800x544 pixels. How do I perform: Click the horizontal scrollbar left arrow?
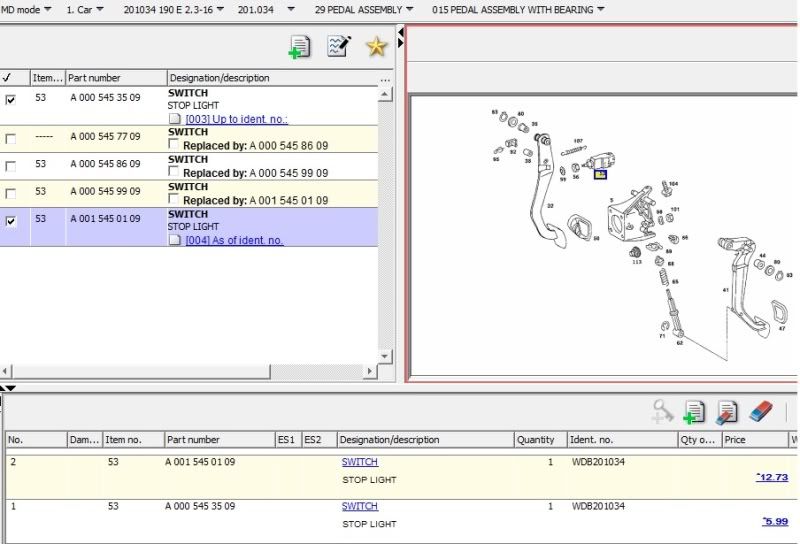pos(5,371)
